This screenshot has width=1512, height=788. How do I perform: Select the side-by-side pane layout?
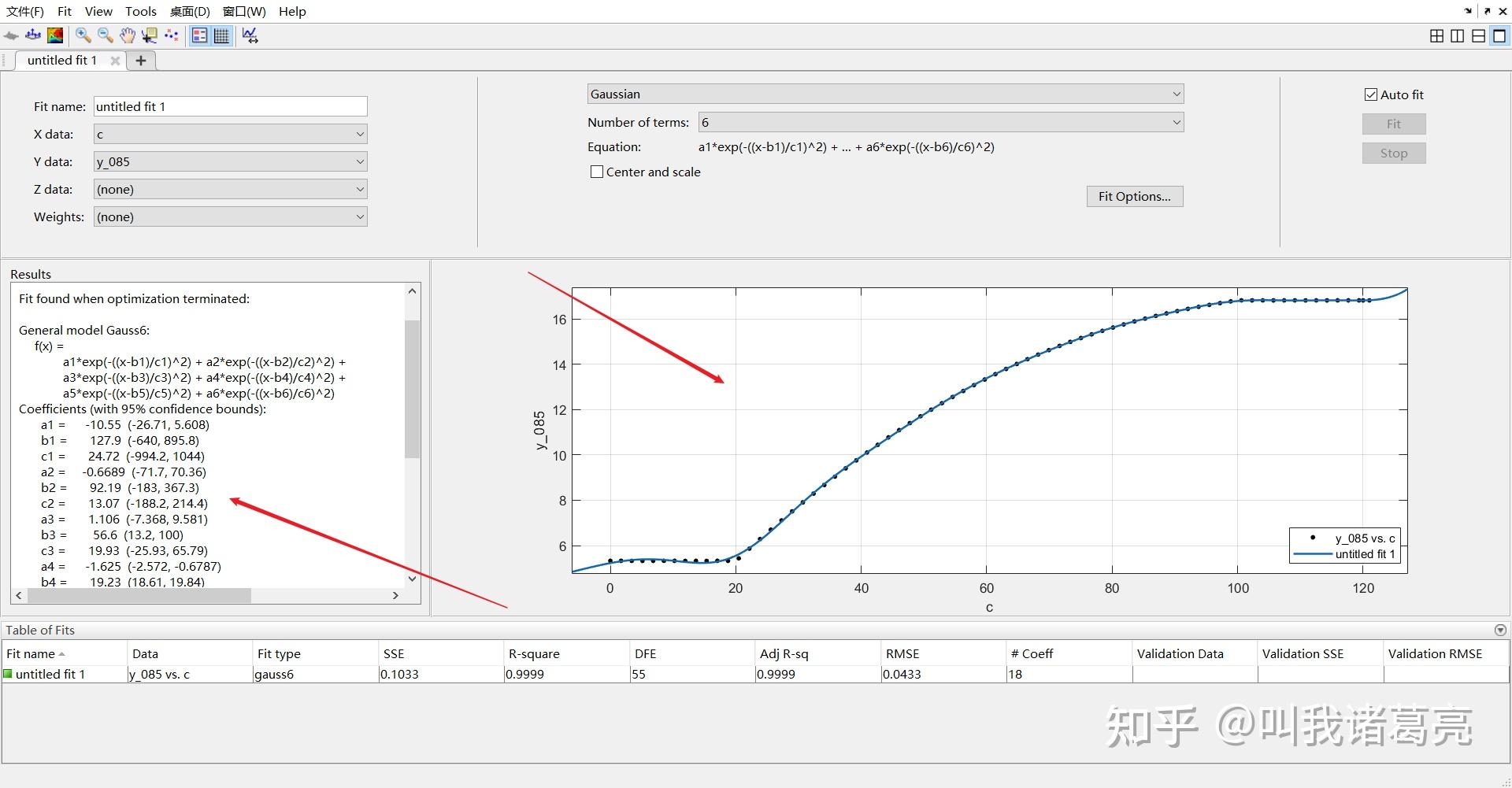pyautogui.click(x=1458, y=35)
